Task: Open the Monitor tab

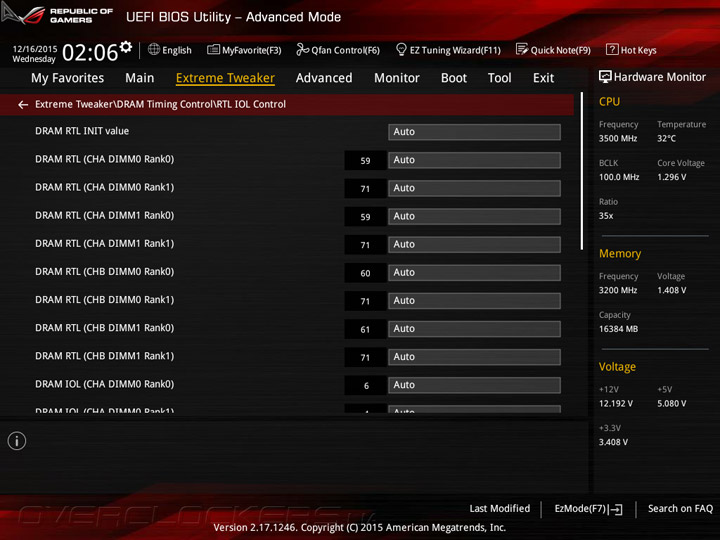Action: (x=397, y=78)
